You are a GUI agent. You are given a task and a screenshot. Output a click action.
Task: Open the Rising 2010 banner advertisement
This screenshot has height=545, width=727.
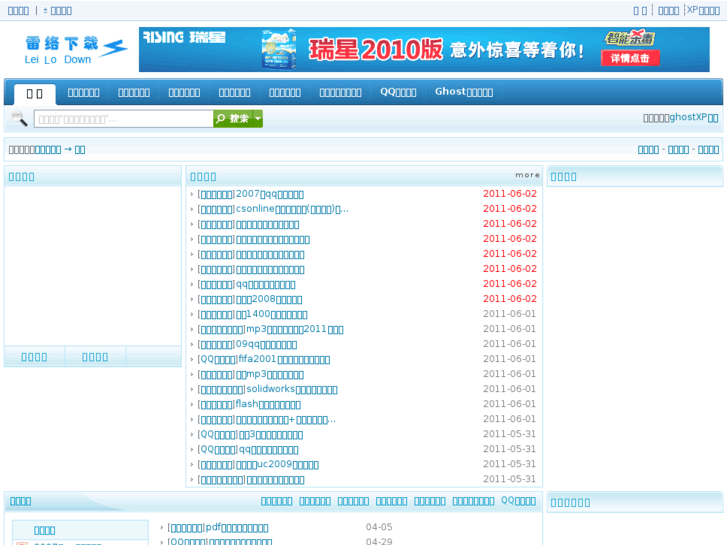[x=424, y=49]
